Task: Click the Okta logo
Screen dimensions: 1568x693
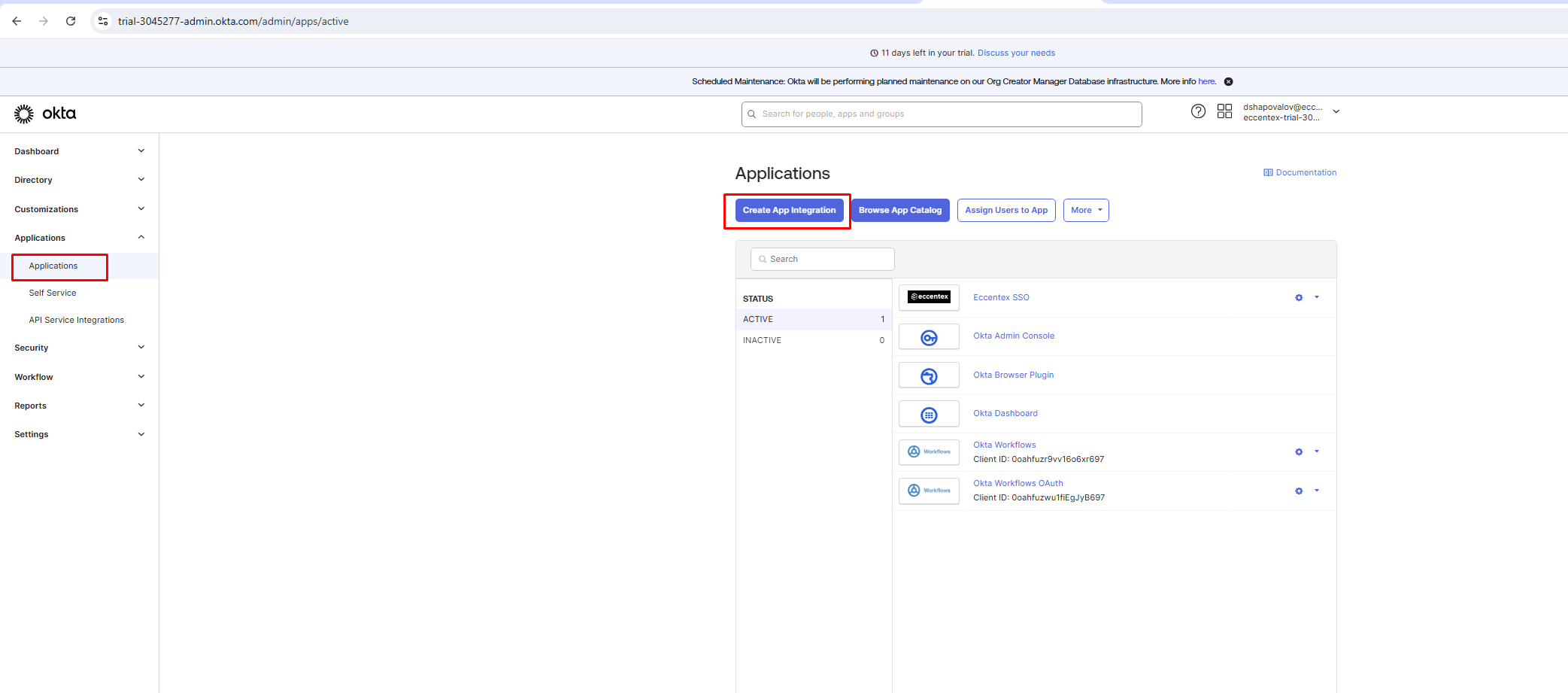Action: tap(45, 114)
